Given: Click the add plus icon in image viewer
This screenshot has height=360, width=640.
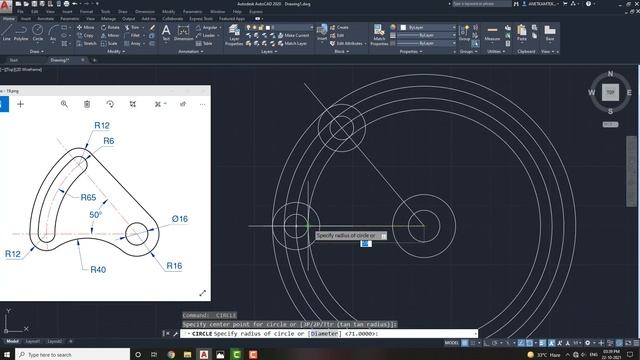Looking at the screenshot, I should (x=20, y=104).
